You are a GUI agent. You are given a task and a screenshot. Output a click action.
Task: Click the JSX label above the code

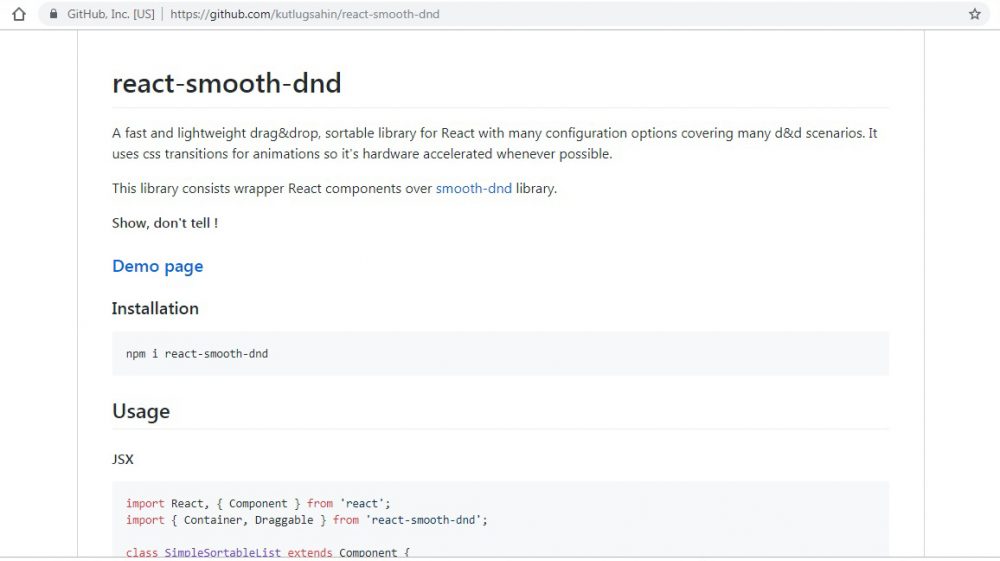[123, 459]
